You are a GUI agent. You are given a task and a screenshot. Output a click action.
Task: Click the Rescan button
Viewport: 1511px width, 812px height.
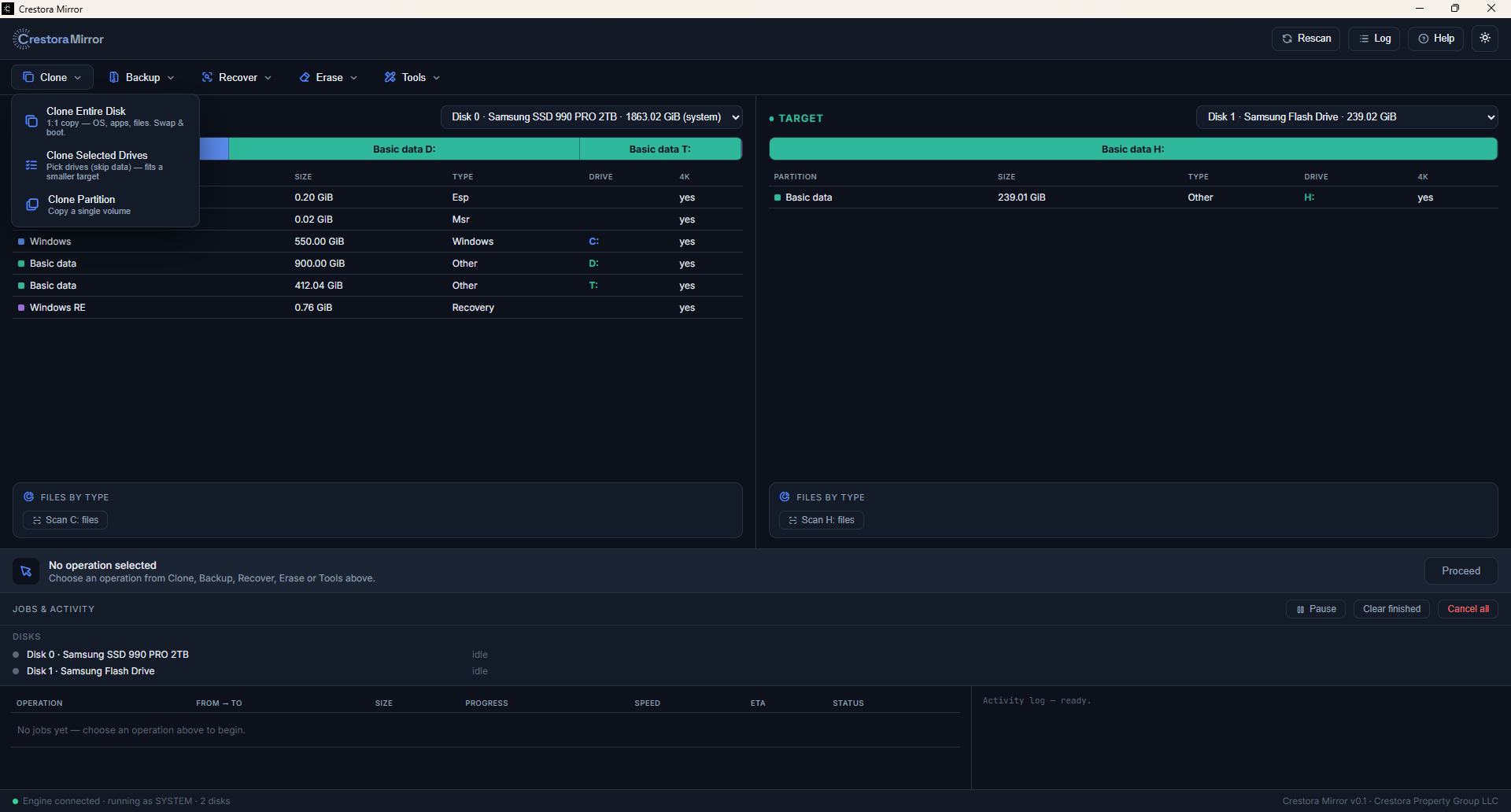click(x=1306, y=39)
